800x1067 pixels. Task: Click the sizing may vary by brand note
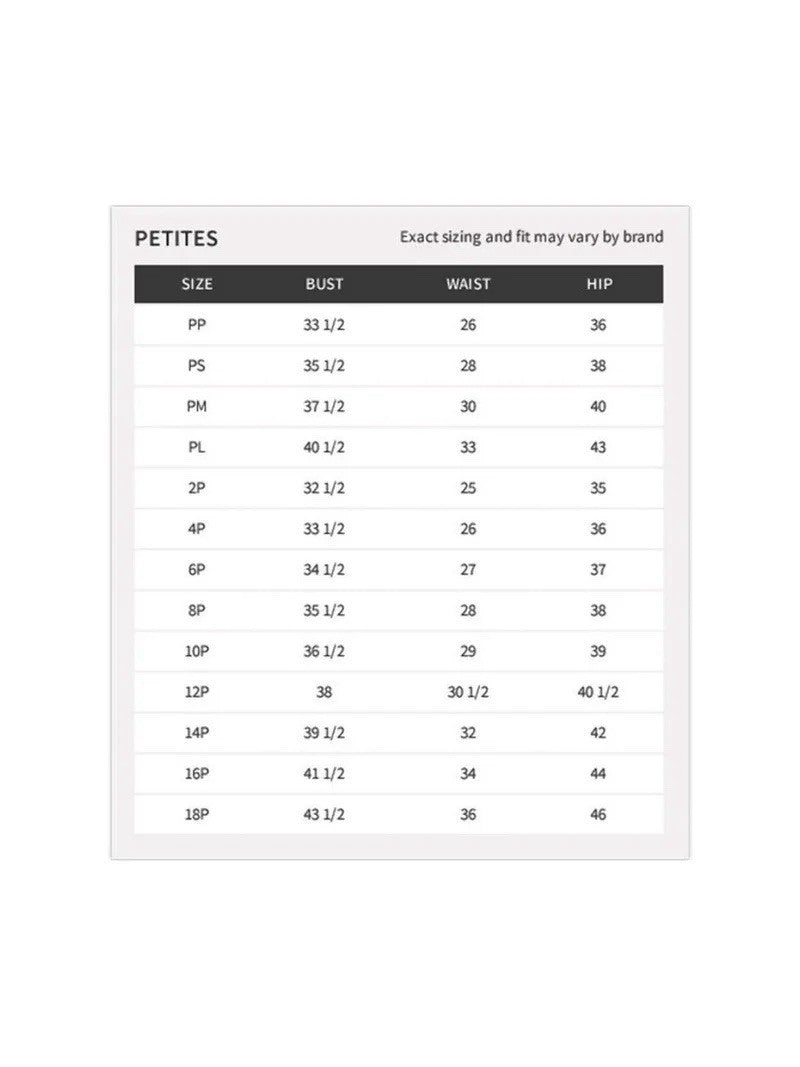coord(531,237)
